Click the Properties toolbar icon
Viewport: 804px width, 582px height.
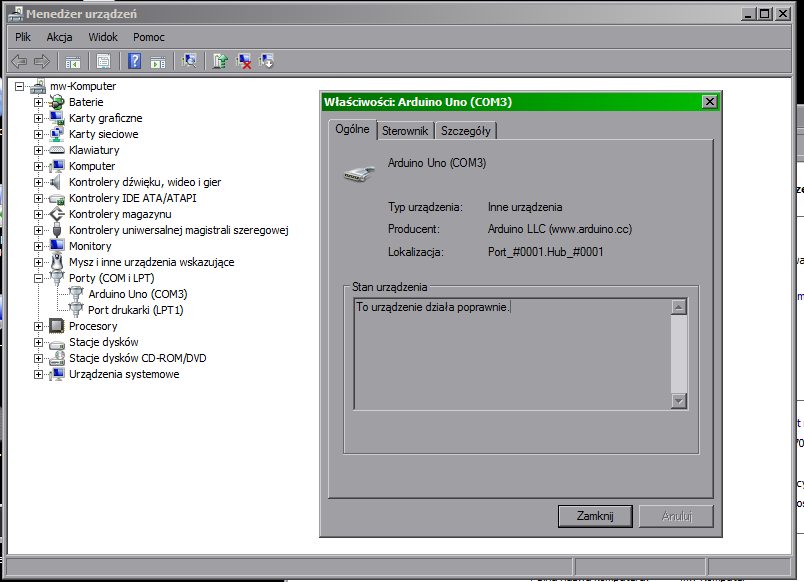(x=103, y=61)
